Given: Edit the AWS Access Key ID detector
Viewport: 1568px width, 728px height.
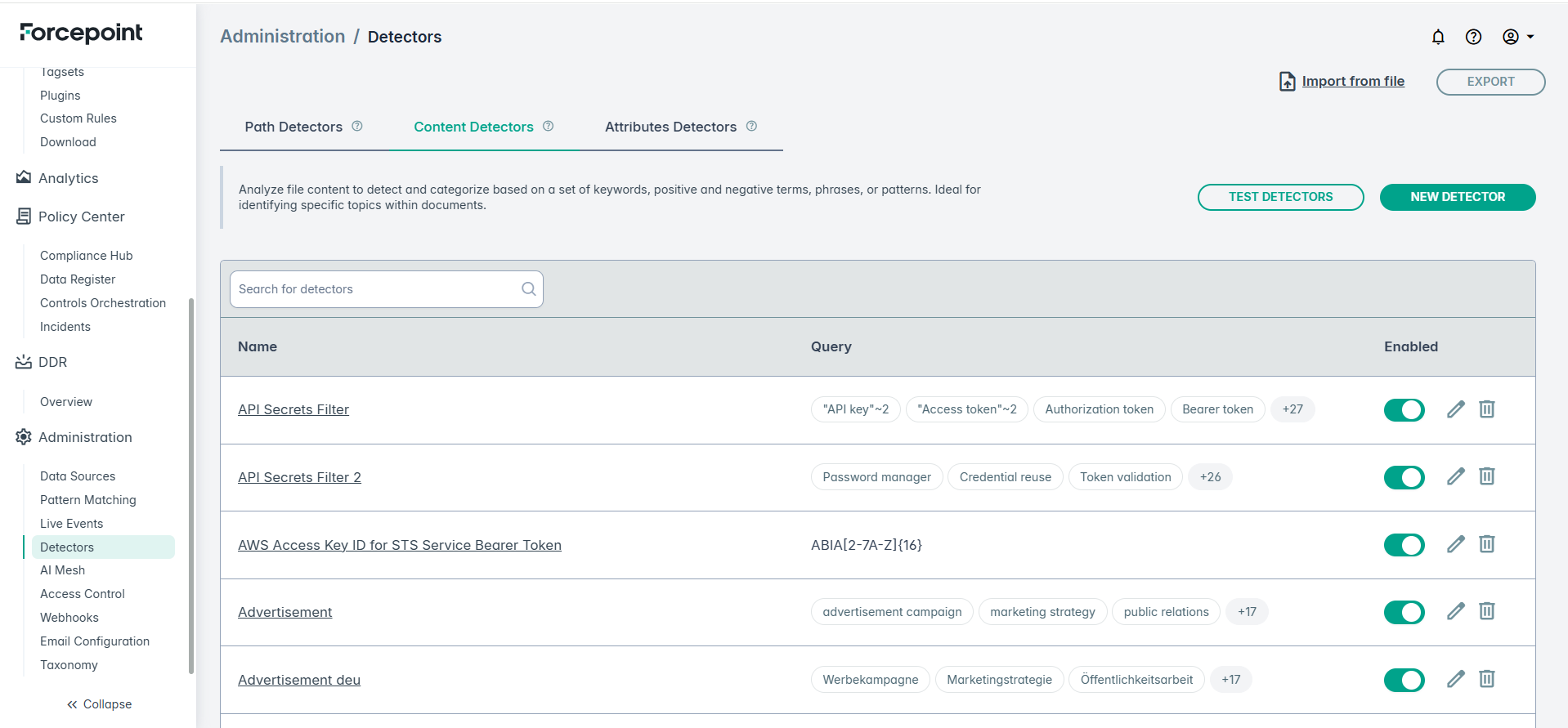Looking at the screenshot, I should [1455, 544].
